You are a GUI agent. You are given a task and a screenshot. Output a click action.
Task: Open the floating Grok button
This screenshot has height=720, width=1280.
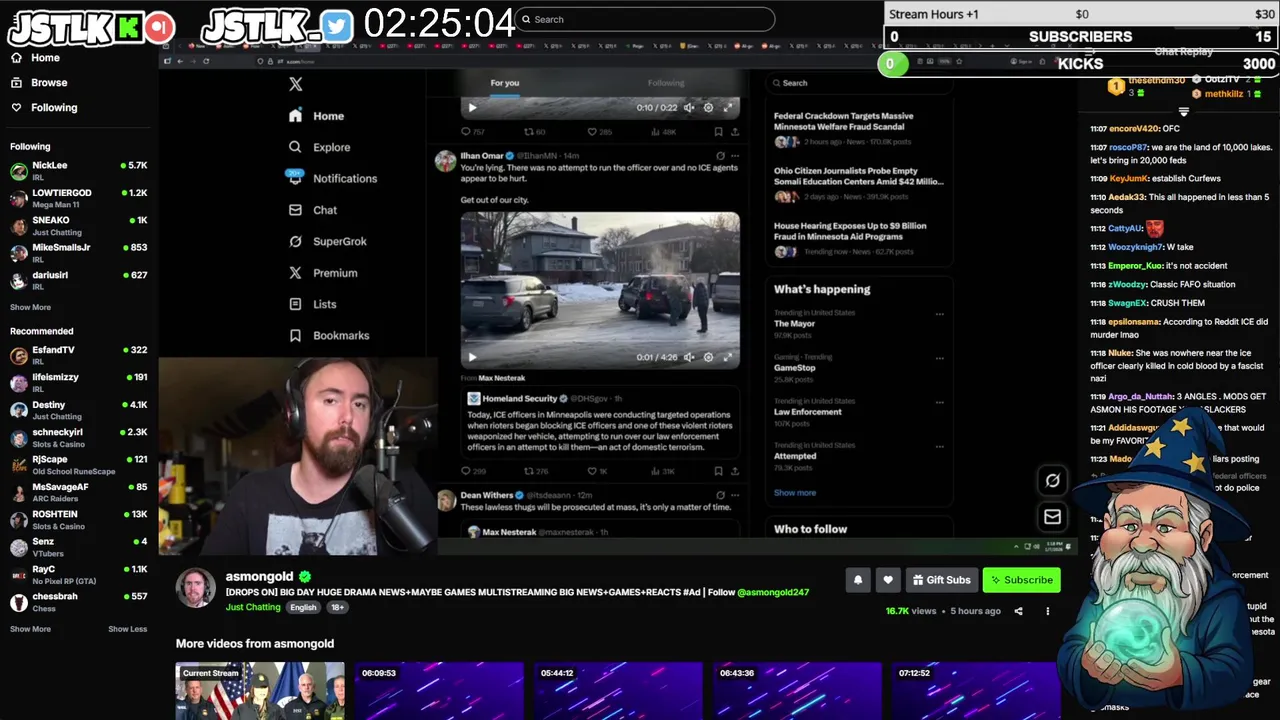click(1052, 481)
